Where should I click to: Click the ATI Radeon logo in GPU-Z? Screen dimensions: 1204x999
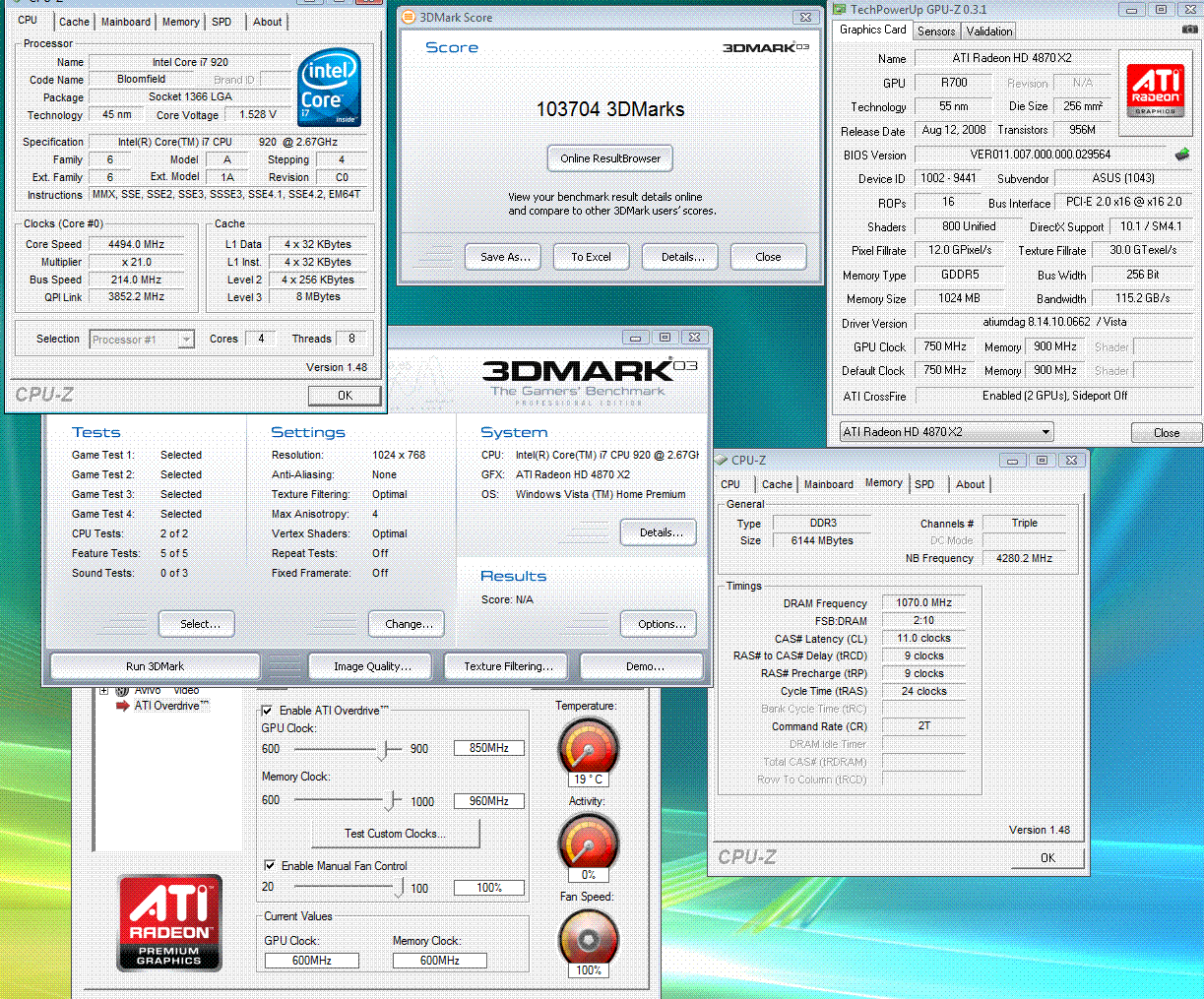(1155, 91)
